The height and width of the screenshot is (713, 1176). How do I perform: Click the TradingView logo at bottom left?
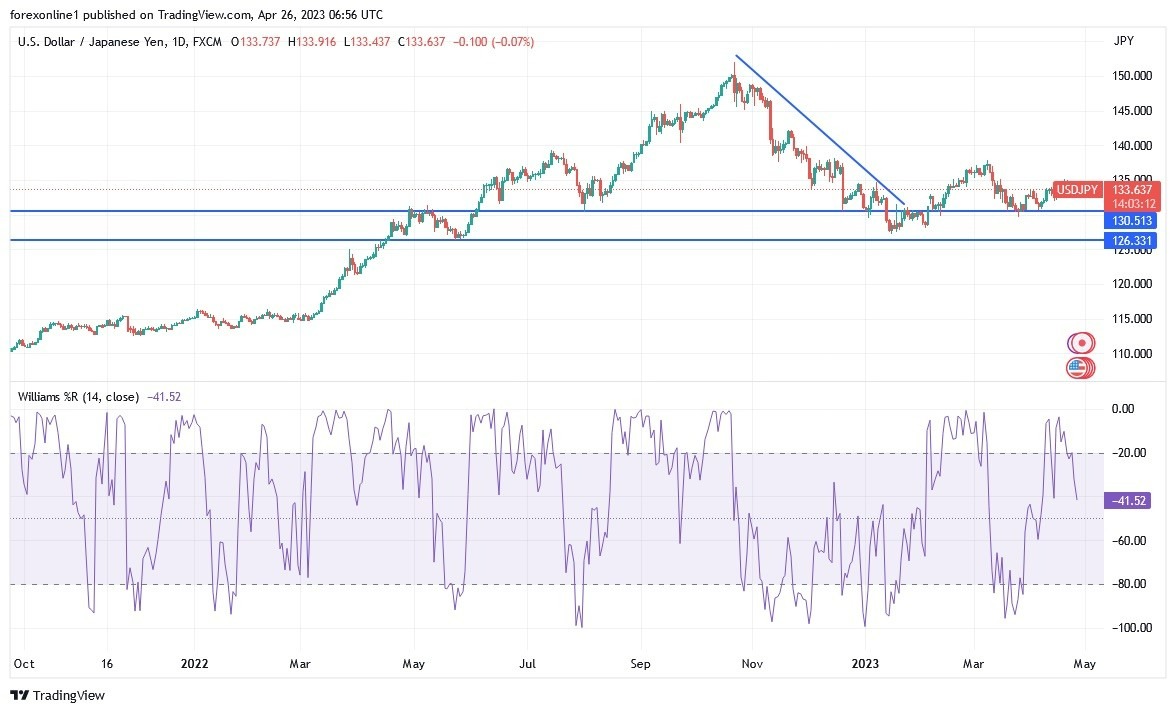[x=58, y=695]
